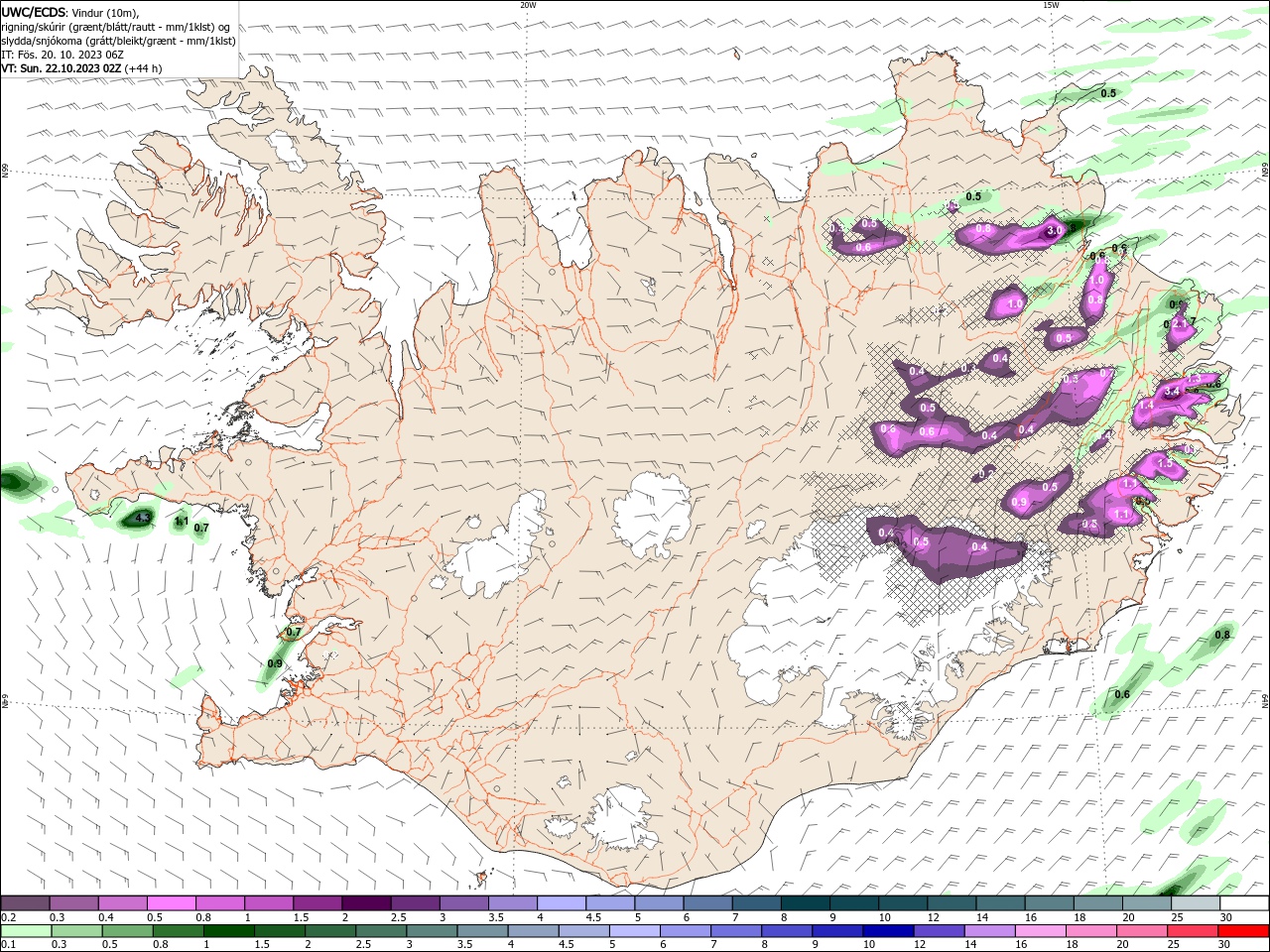The width and height of the screenshot is (1270, 952).
Task: Click the rain scale swatch for 25–30
Action: pos(1194,931)
